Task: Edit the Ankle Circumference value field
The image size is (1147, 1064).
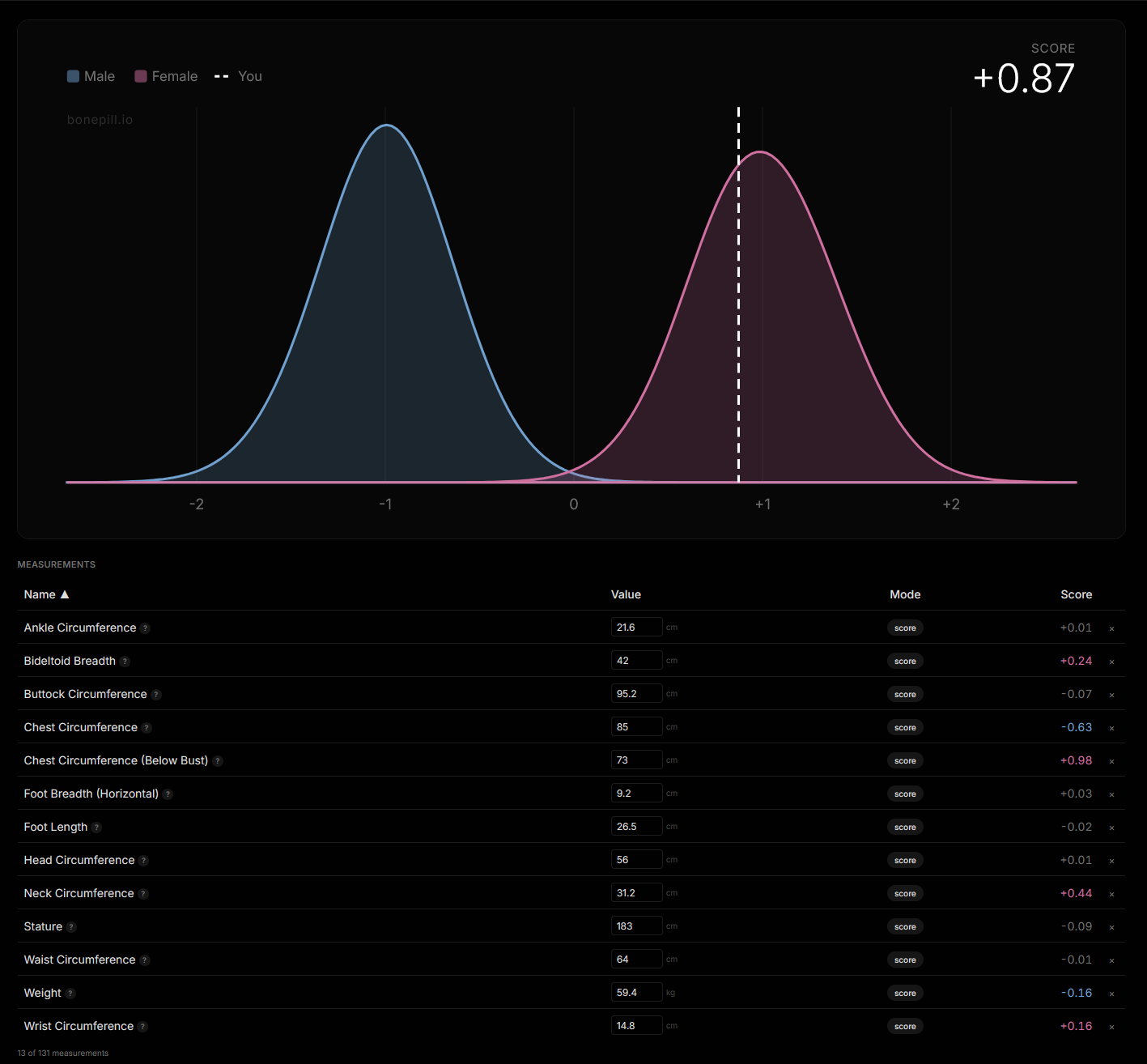Action: pyautogui.click(x=636, y=628)
